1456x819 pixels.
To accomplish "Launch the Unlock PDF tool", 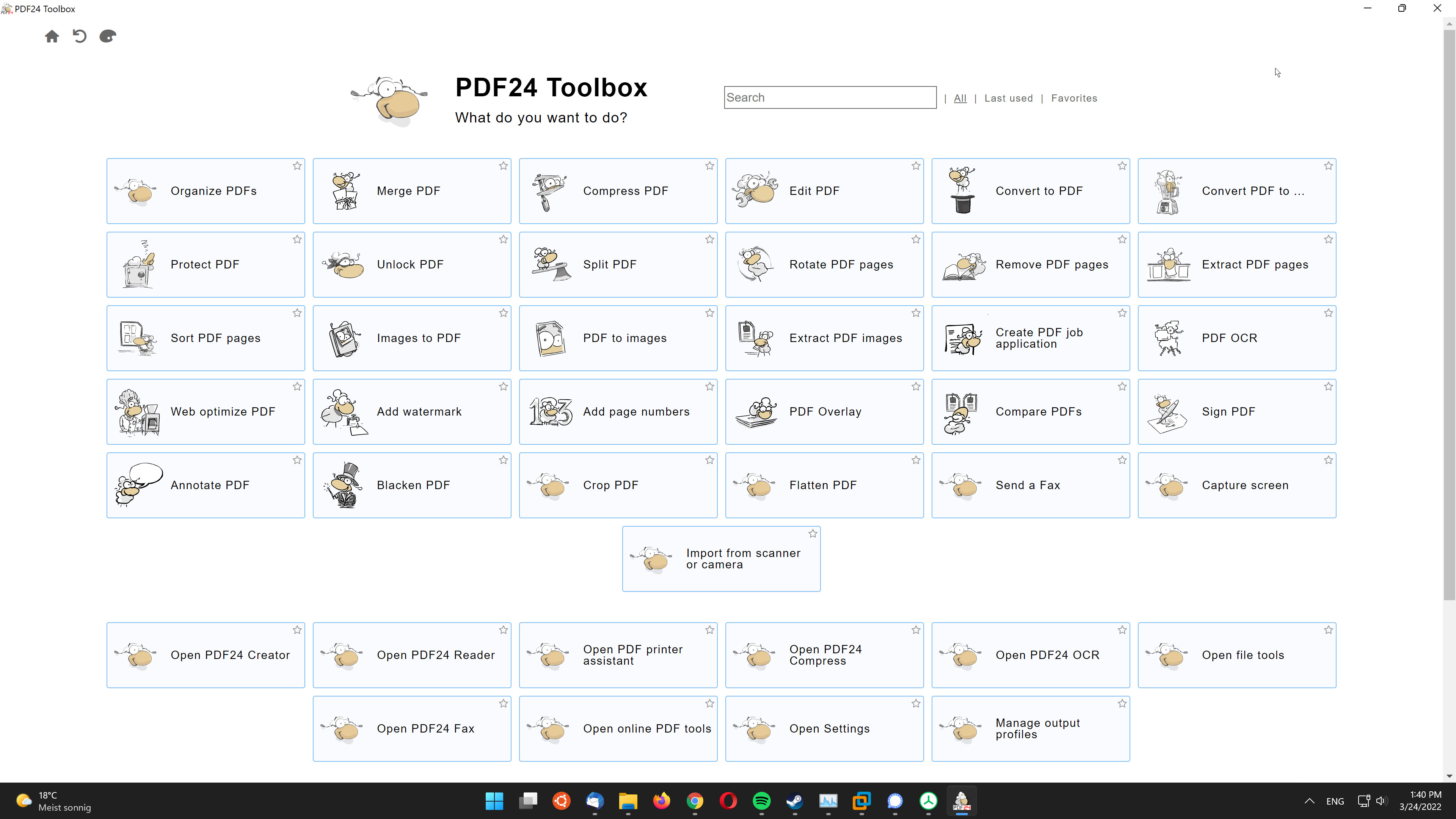I will (412, 265).
